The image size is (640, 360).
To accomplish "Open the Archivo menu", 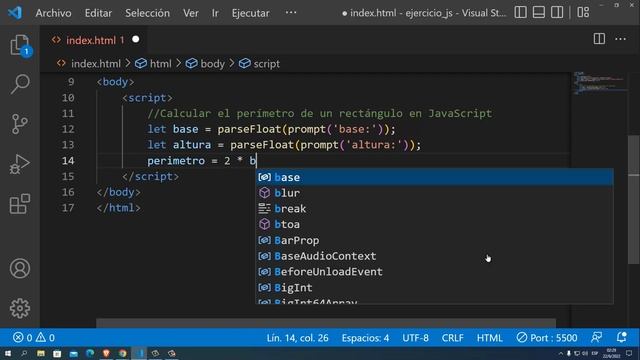I will tap(53, 13).
